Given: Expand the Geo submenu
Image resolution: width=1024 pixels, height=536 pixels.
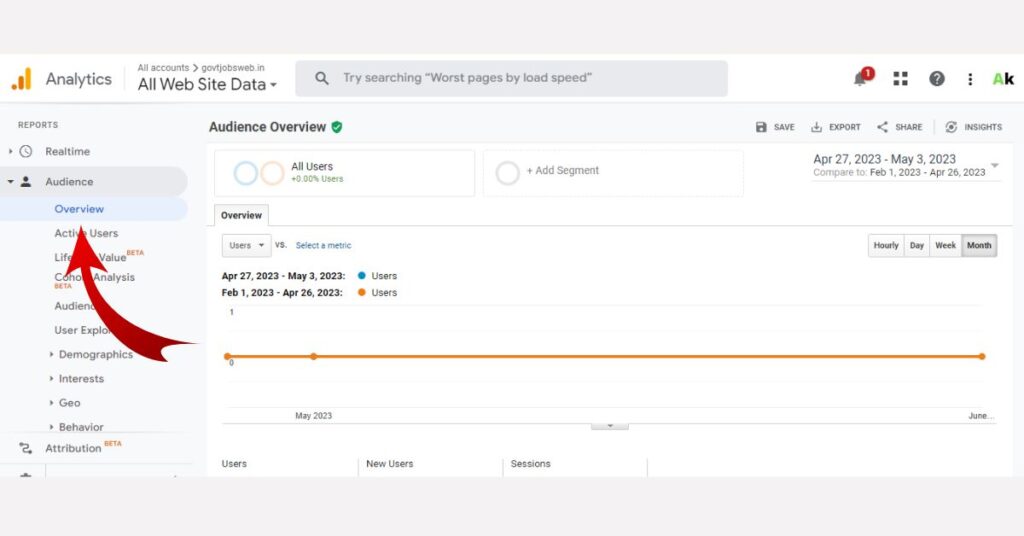Looking at the screenshot, I should (x=52, y=403).
